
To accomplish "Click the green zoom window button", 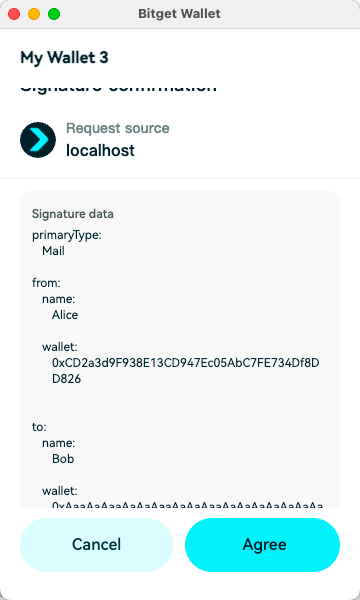I will pos(54,15).
